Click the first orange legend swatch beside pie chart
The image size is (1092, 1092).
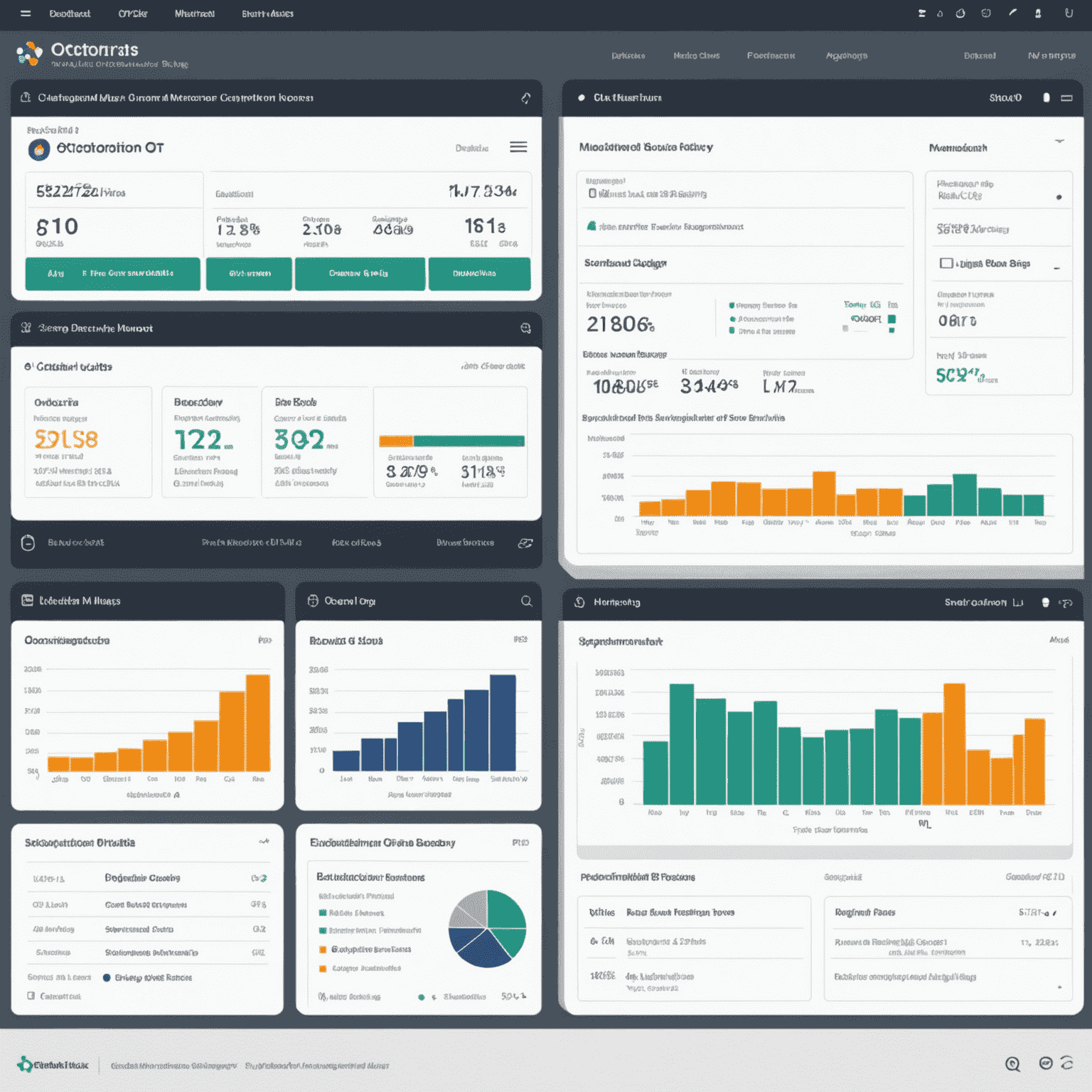323,949
